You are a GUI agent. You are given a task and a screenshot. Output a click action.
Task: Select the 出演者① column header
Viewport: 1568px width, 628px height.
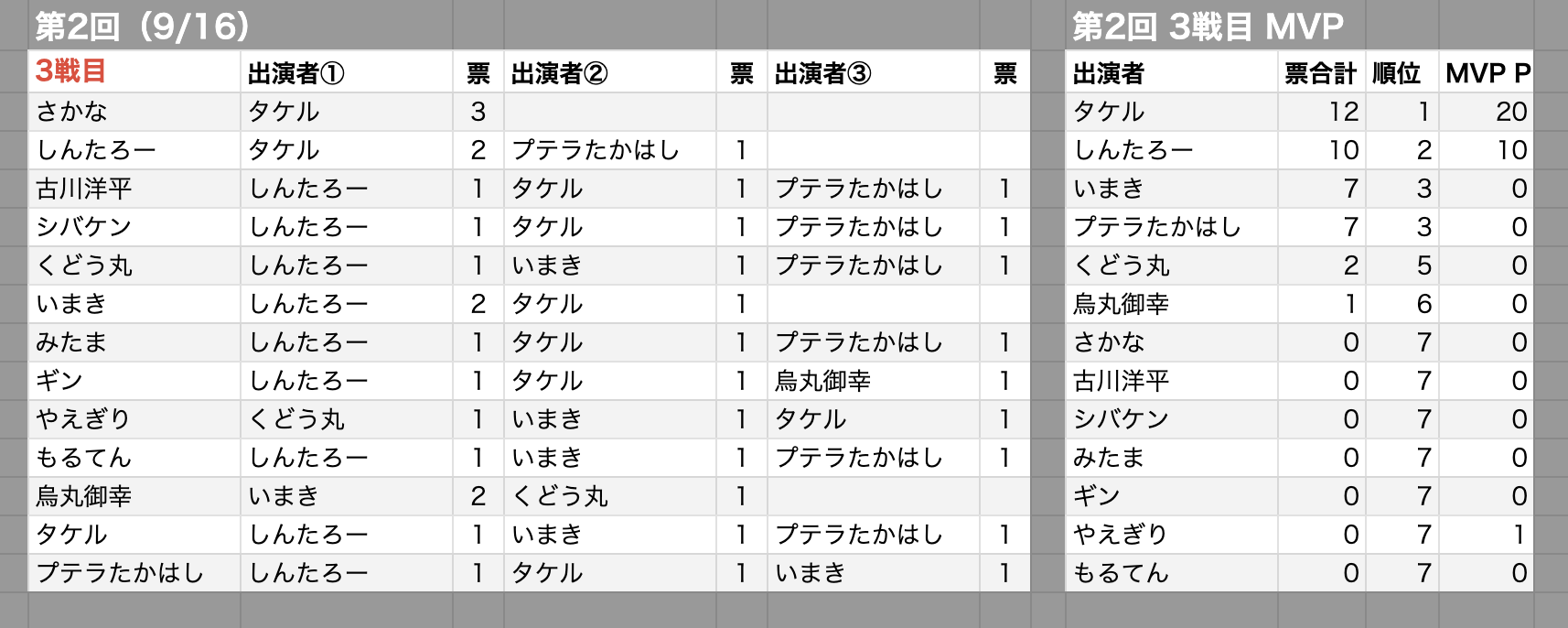coord(295,73)
